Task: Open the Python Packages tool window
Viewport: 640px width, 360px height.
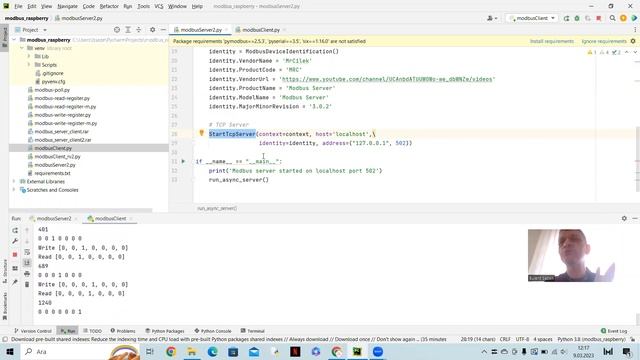Action: 165,331
